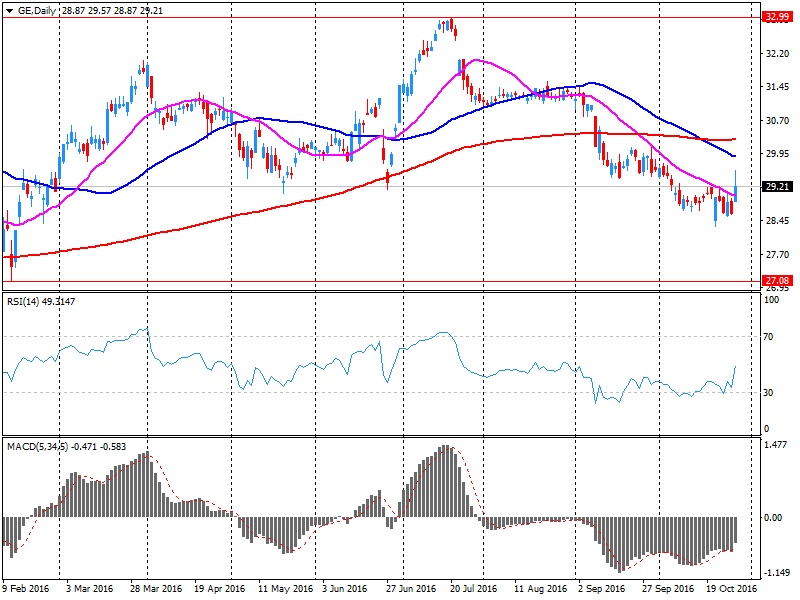Image resolution: width=800 pixels, height=600 pixels.
Task: Select the 9 Feb 2016 date marker
Action: 26,589
